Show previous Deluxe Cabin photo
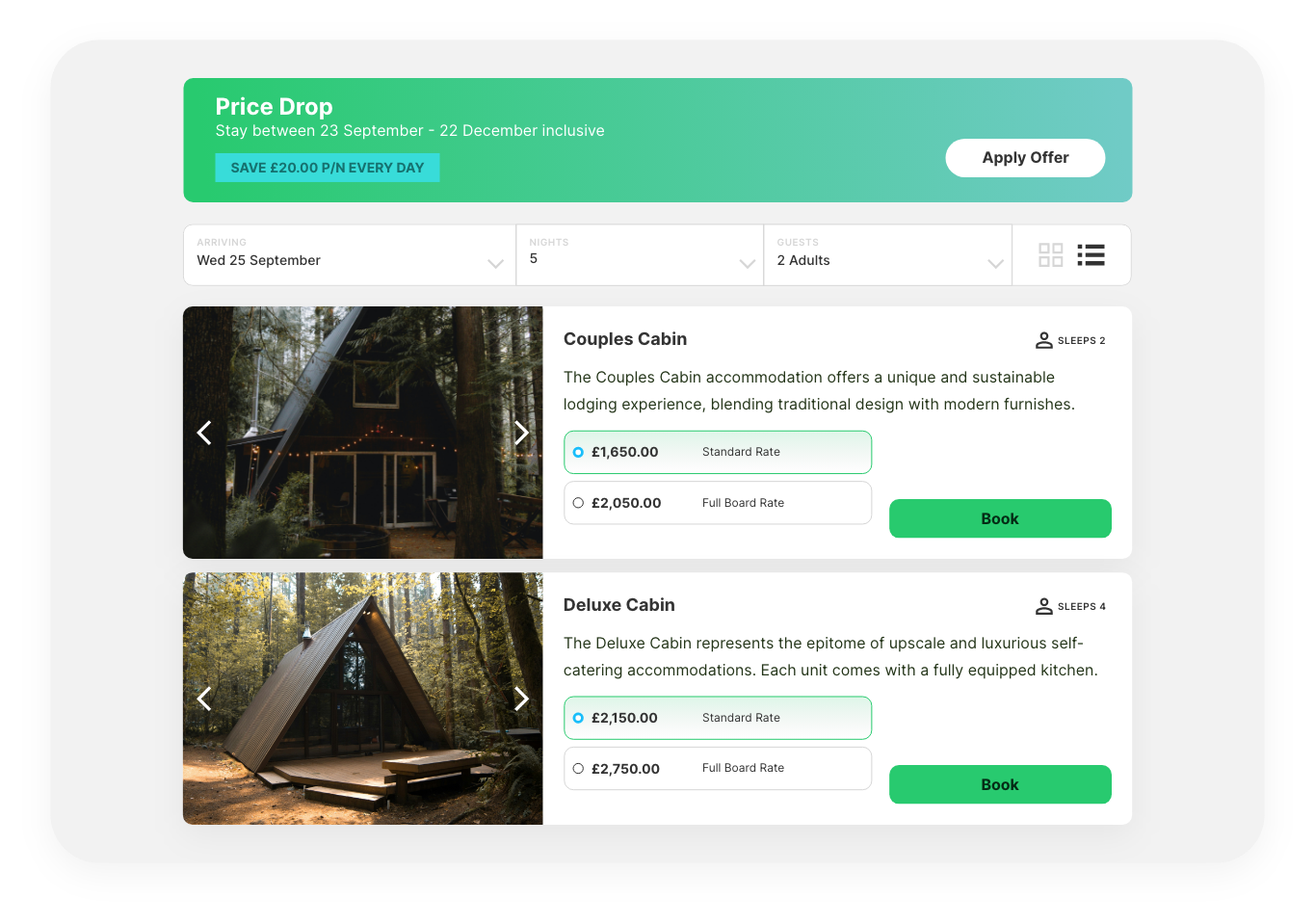Screen dimensions: 1315x924 (x=204, y=699)
